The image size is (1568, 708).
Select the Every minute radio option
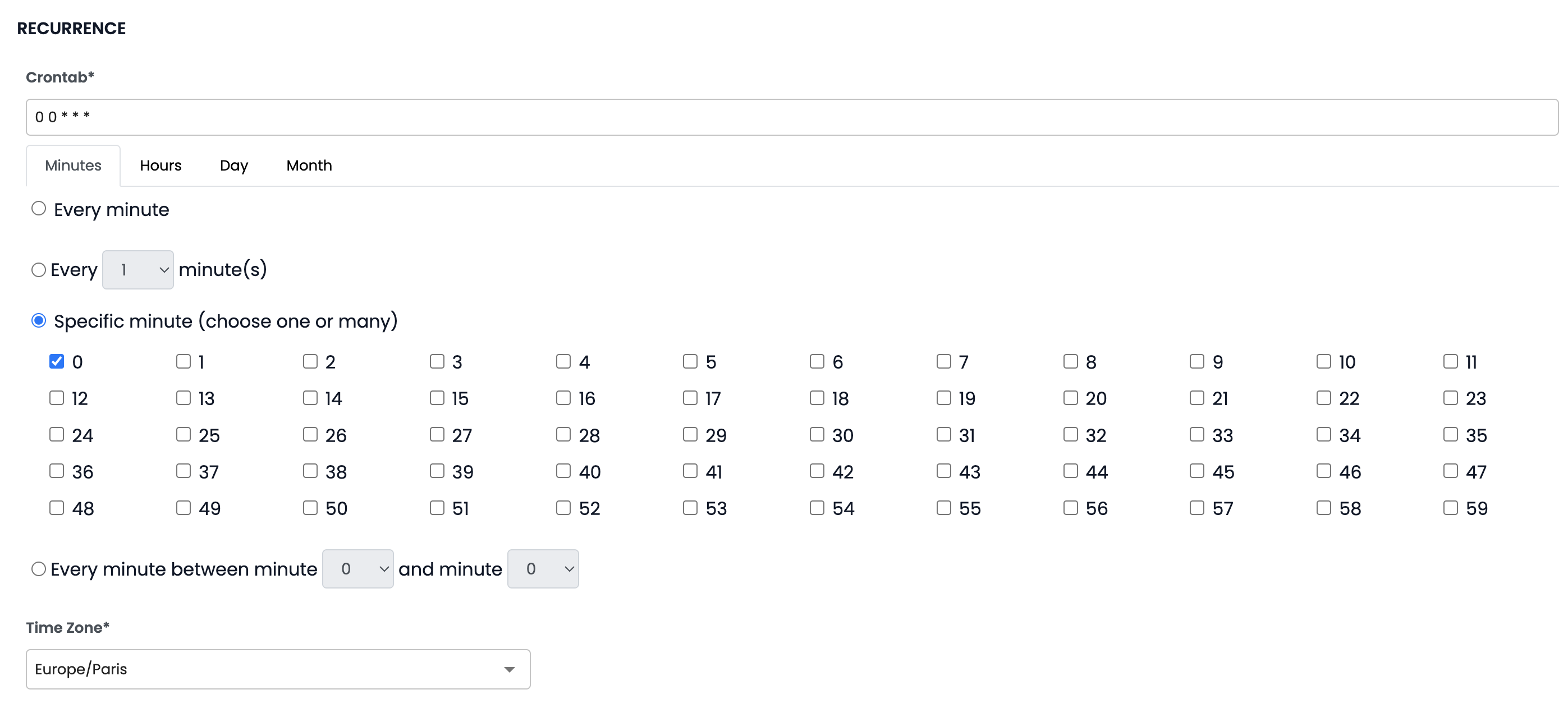(38, 209)
